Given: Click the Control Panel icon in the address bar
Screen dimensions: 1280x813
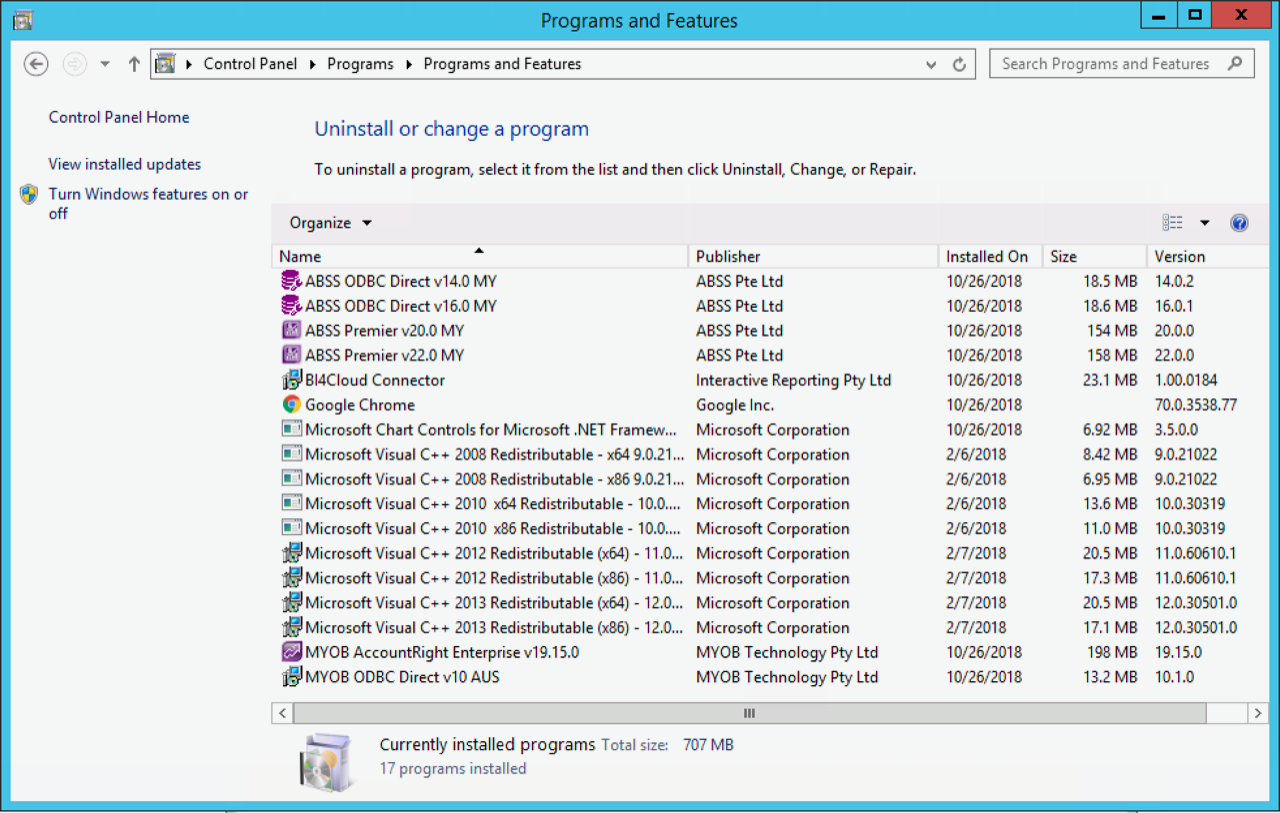Looking at the screenshot, I should point(166,64).
